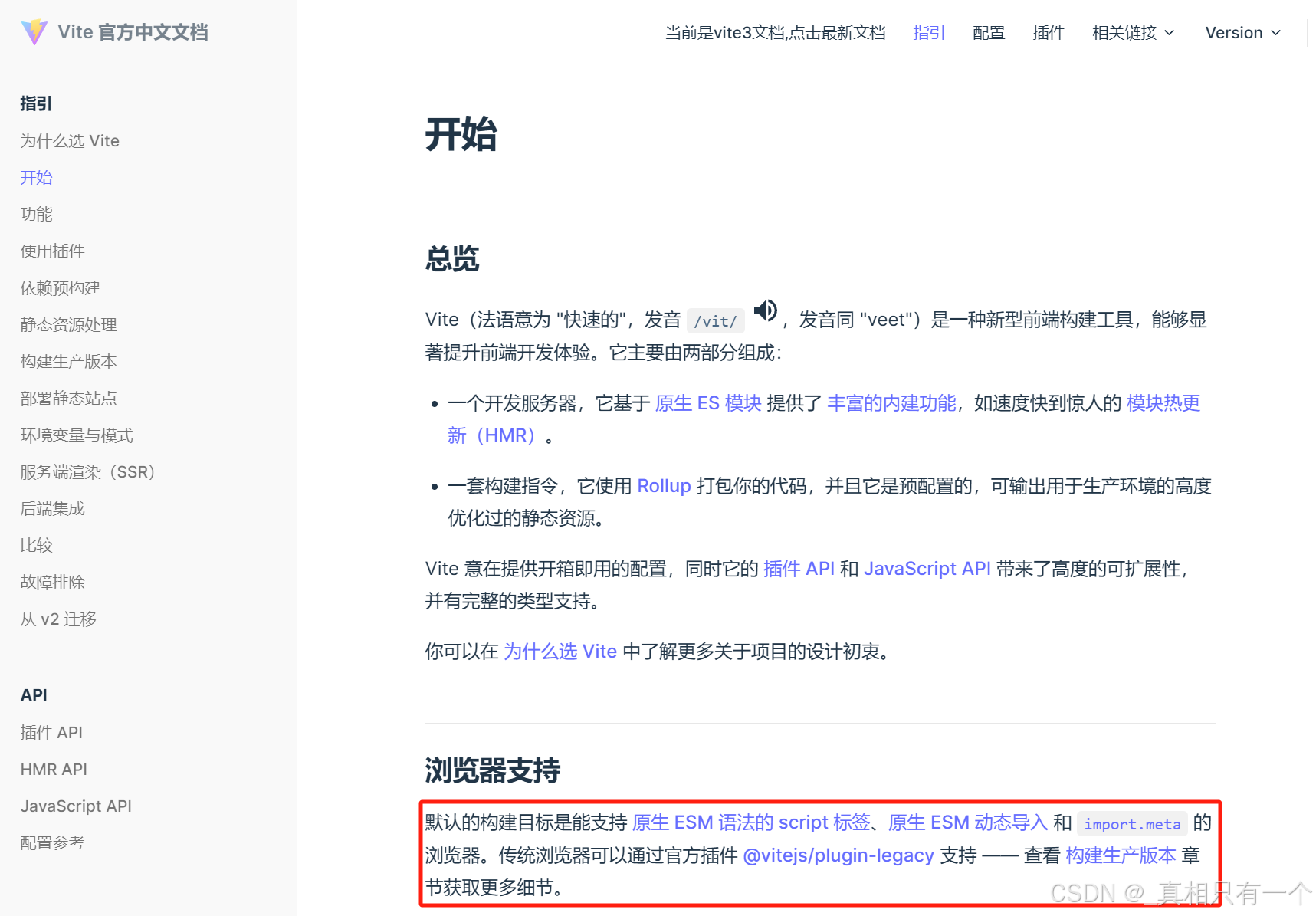This screenshot has width=1316, height=916.
Task: Select sidebar item 开始
Action: pos(36,178)
